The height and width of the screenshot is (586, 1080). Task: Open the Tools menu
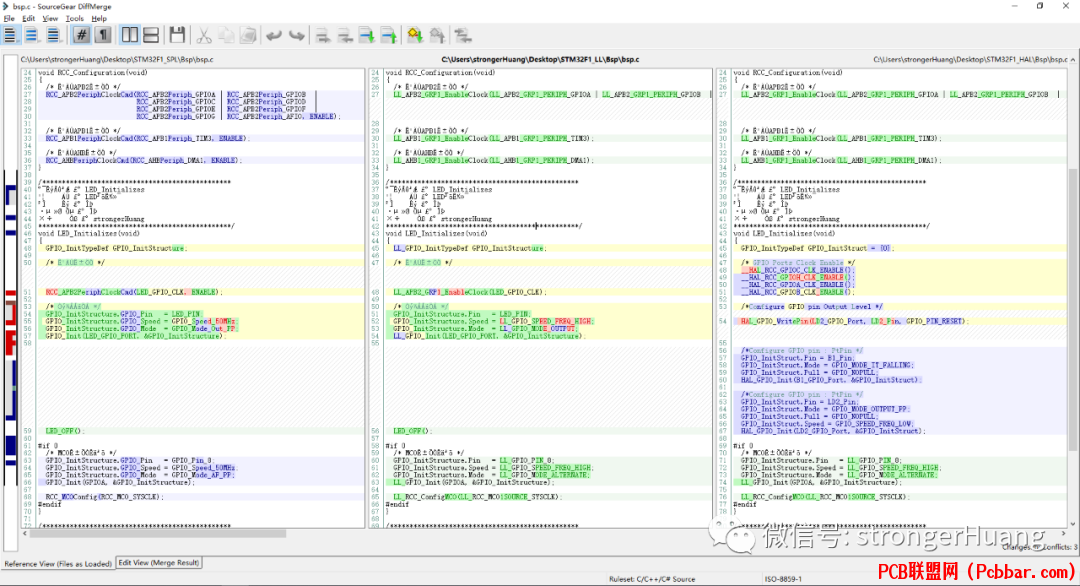point(74,19)
